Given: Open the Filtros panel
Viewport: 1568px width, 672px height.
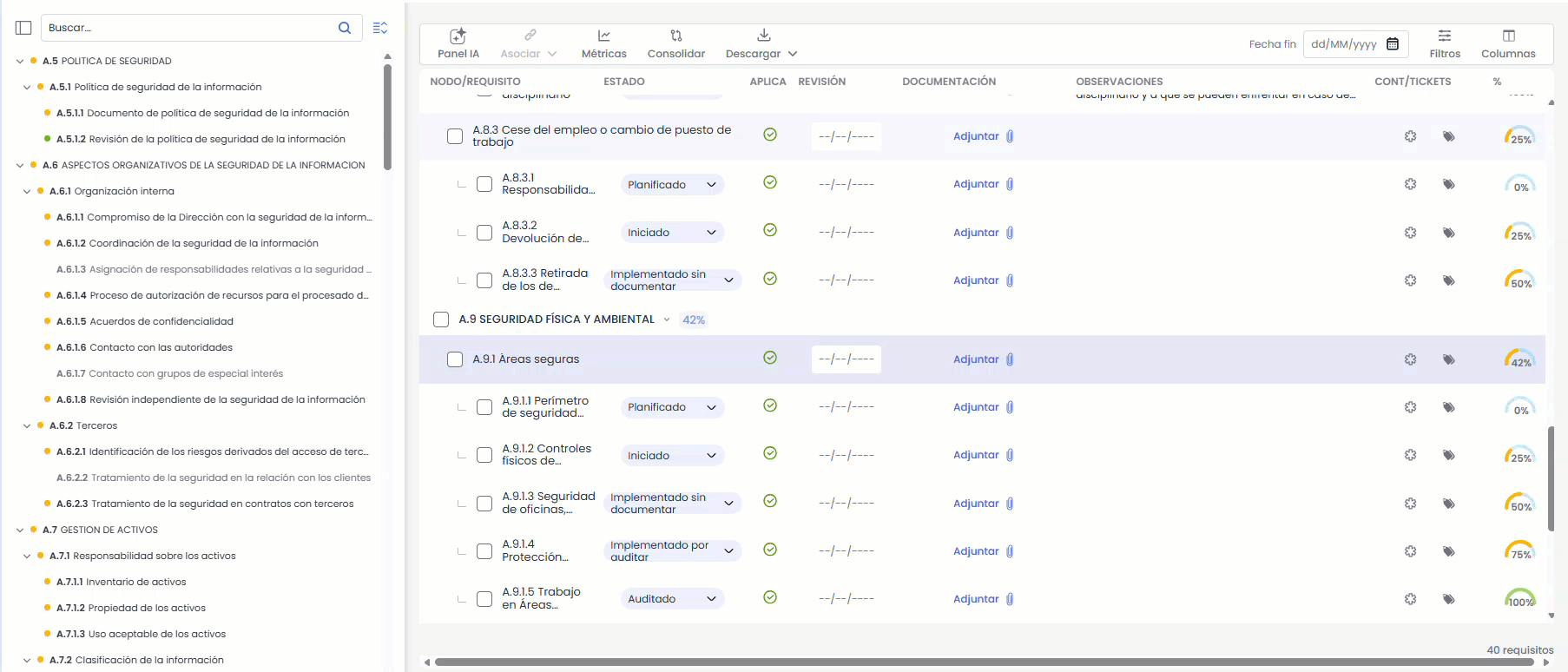Looking at the screenshot, I should coord(1445,43).
